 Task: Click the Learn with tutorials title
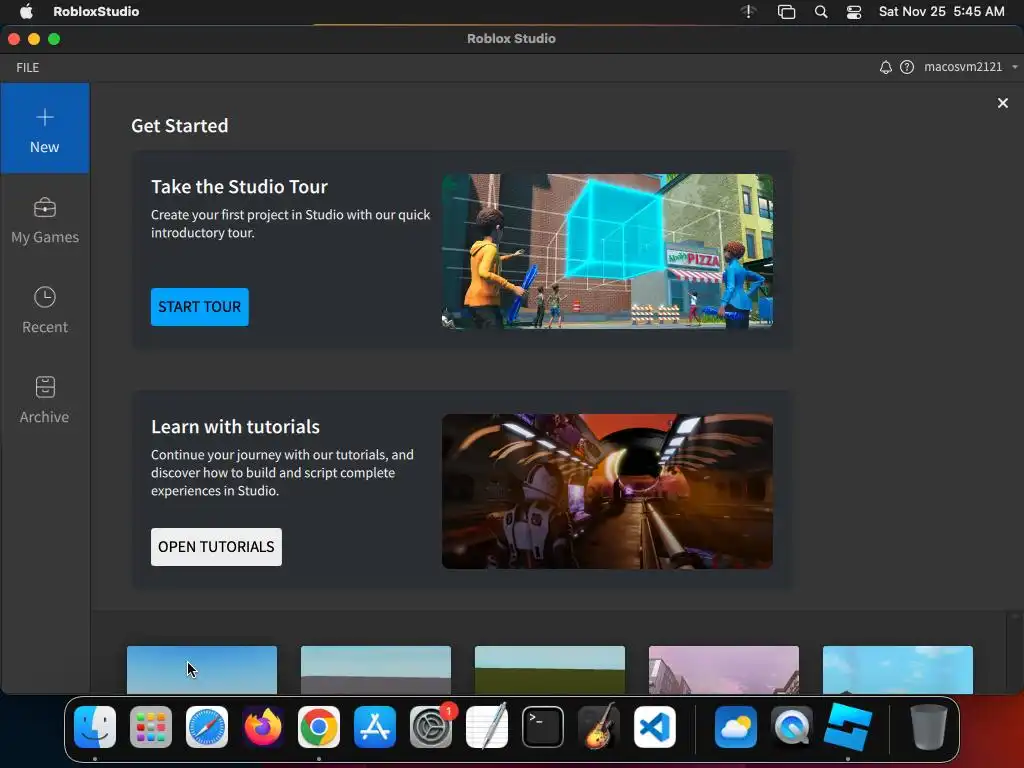click(x=235, y=426)
